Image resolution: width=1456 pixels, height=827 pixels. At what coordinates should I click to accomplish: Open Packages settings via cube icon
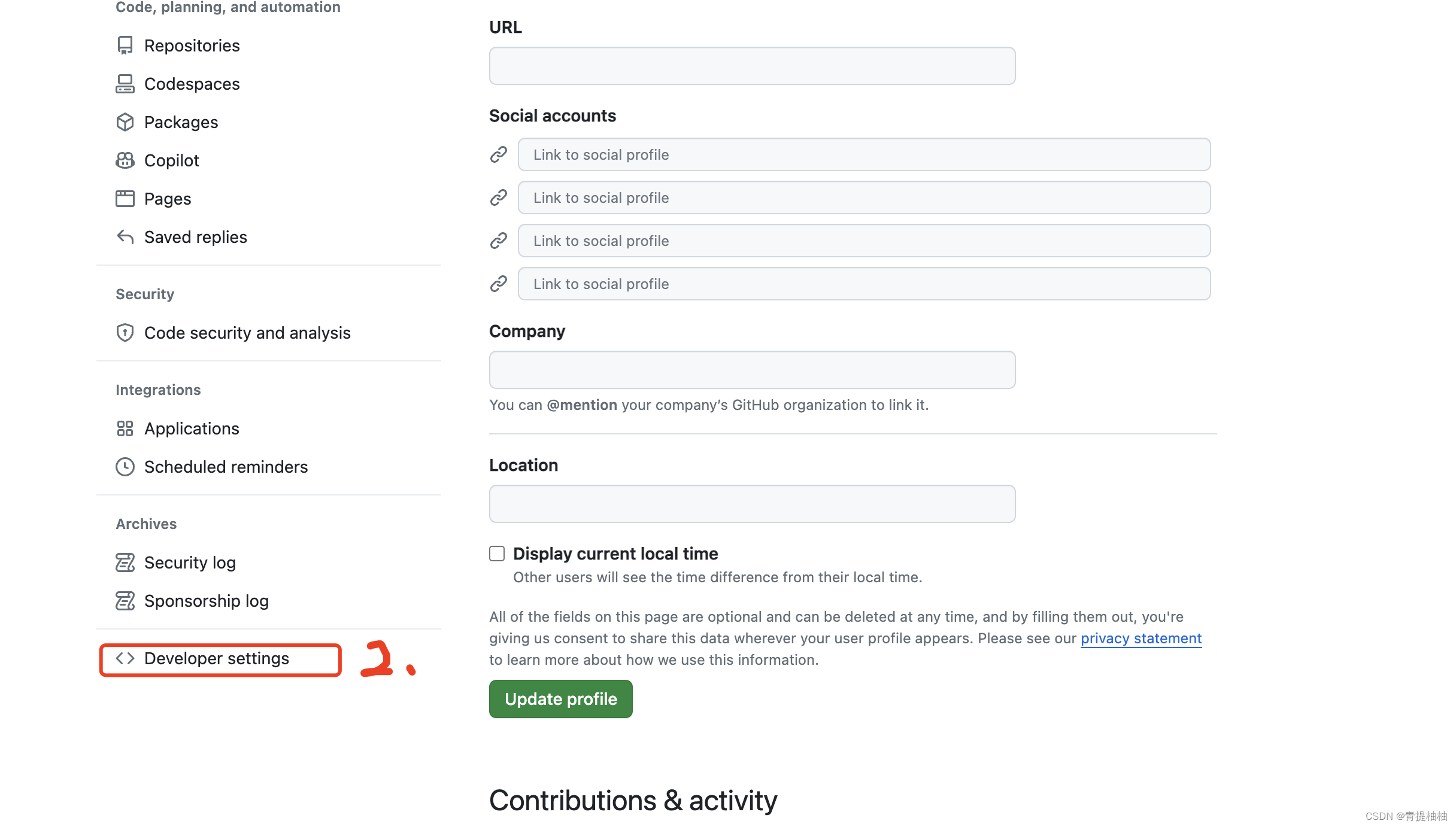[x=125, y=122]
